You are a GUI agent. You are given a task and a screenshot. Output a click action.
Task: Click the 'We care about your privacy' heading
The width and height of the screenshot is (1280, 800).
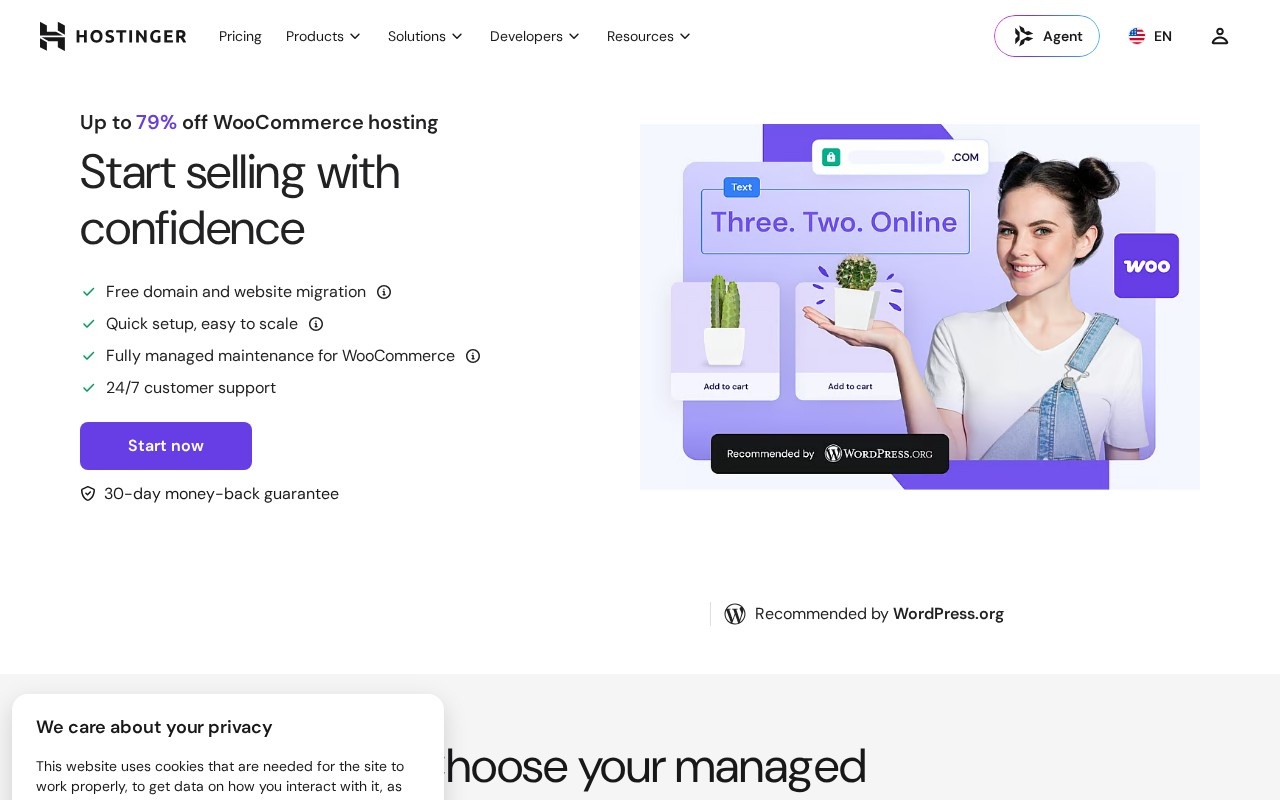point(154,728)
